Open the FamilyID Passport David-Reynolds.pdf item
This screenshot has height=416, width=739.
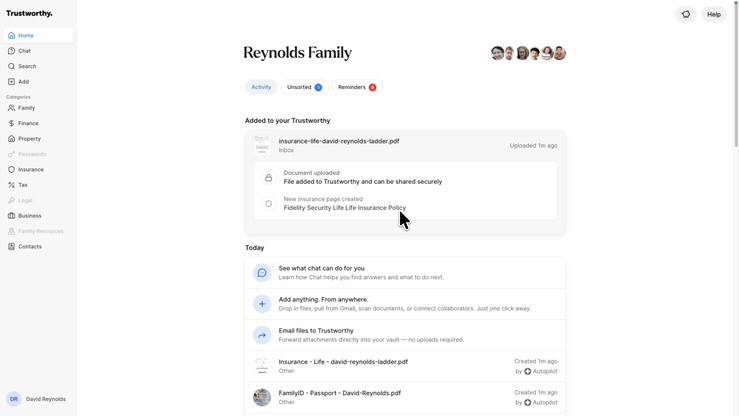340,393
